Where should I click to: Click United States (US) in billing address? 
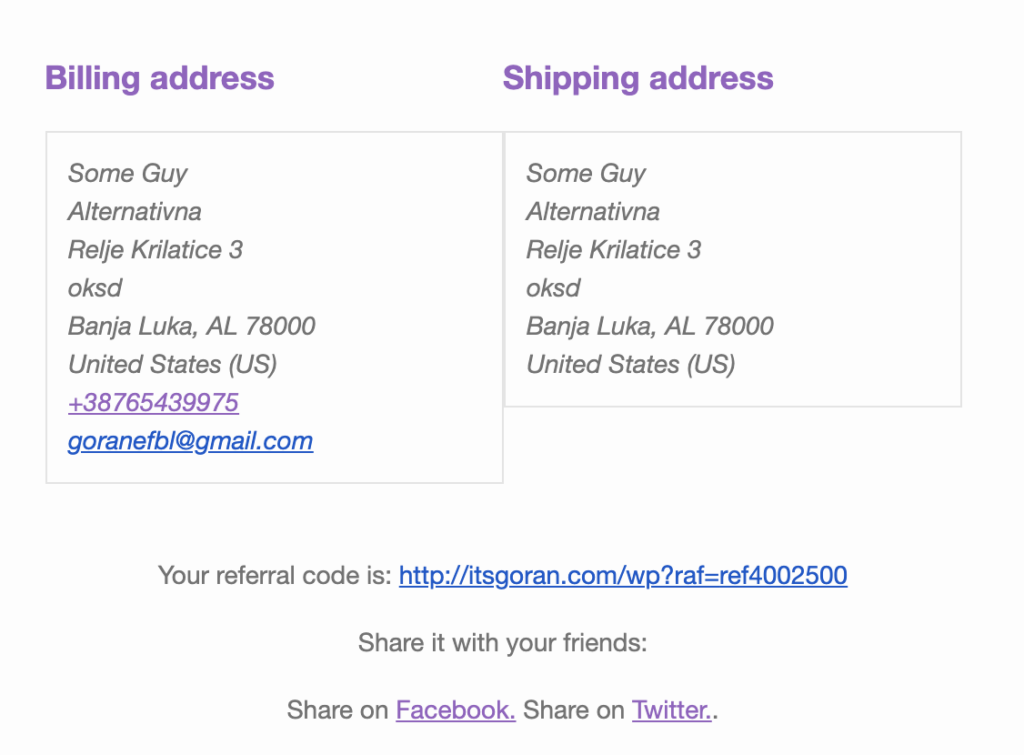(172, 364)
